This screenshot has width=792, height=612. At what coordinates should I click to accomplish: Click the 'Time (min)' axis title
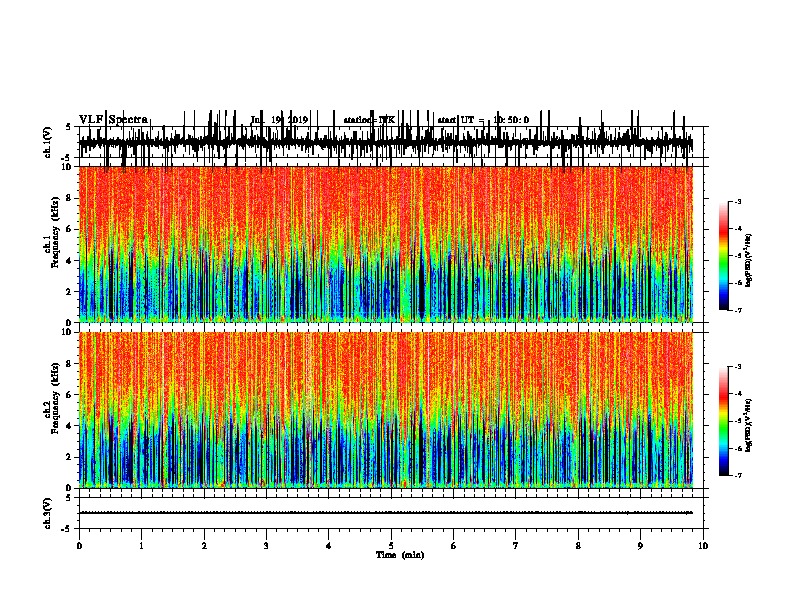pos(400,555)
